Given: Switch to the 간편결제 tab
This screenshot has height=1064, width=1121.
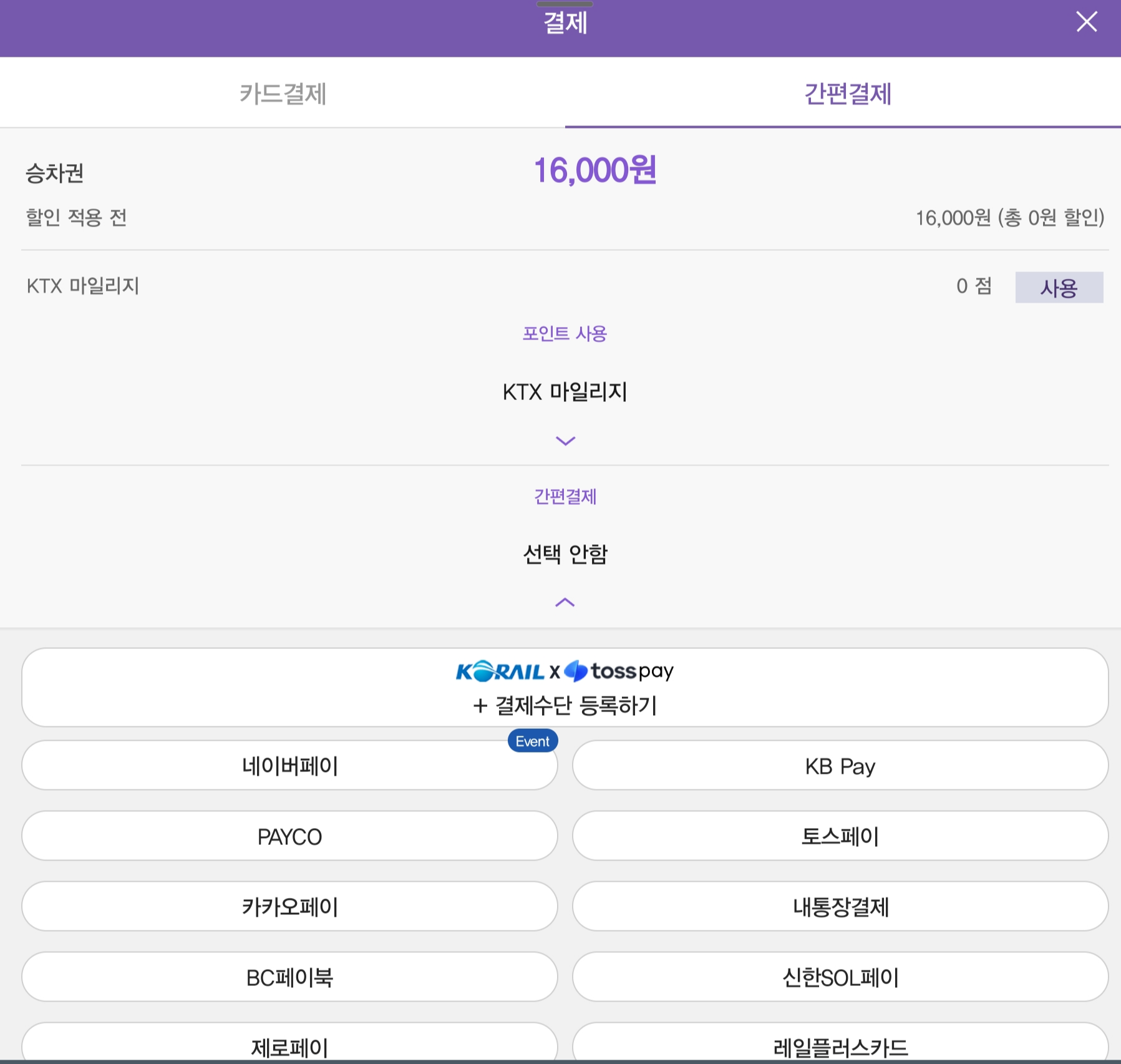Looking at the screenshot, I should (847, 94).
